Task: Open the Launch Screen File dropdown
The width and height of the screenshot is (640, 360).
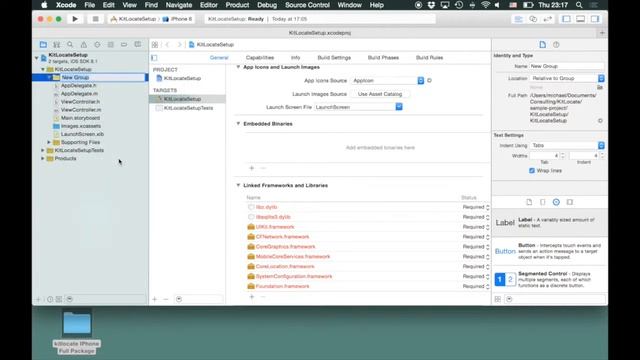Action: [358, 107]
